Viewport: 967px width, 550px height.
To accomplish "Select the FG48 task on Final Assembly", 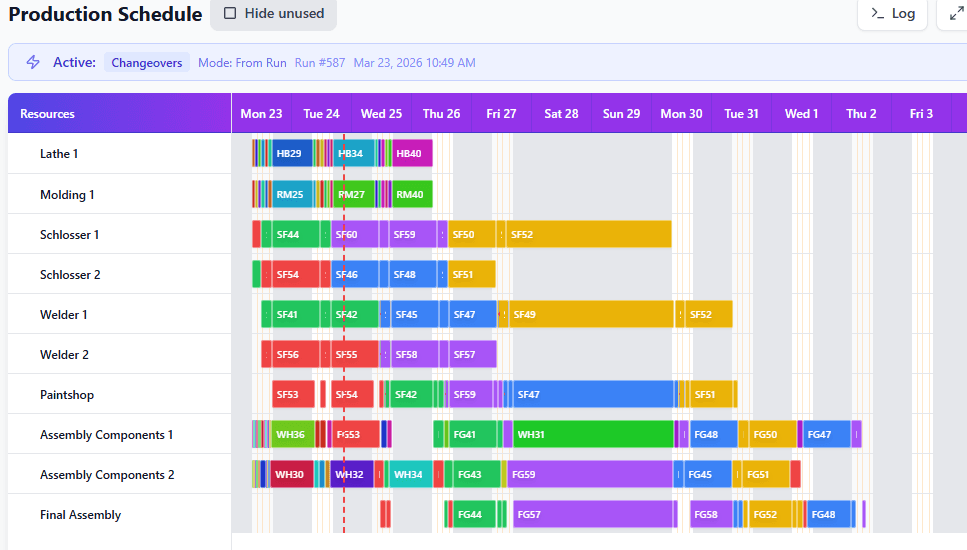I will 829,515.
